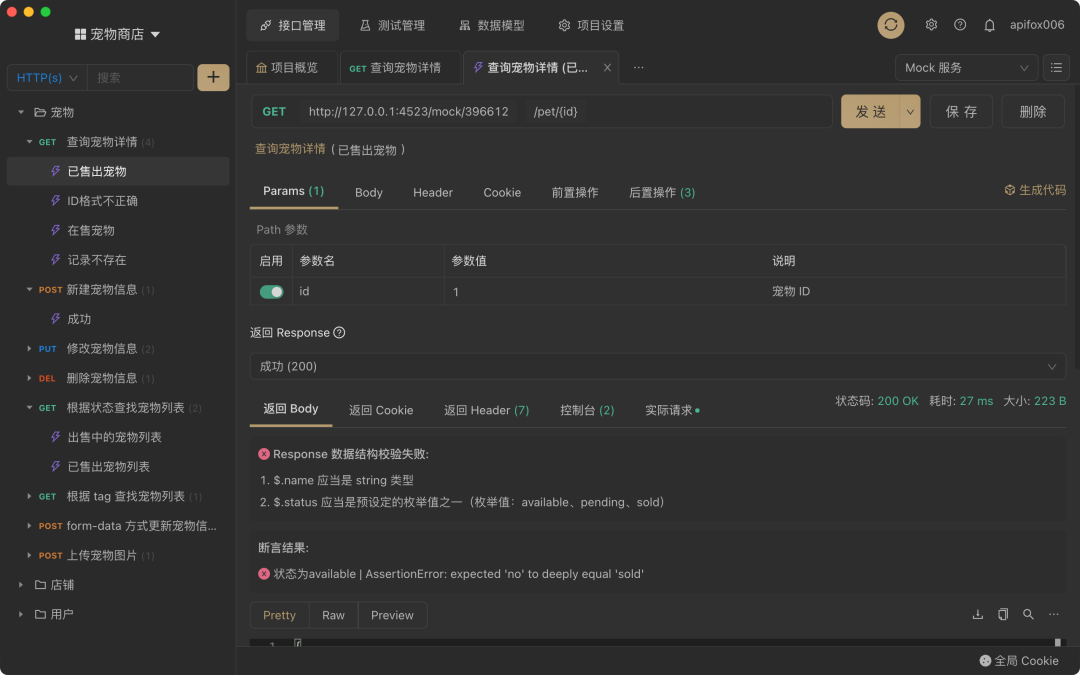
Task: Open the Mock environment list icon
Action: coord(1055,67)
